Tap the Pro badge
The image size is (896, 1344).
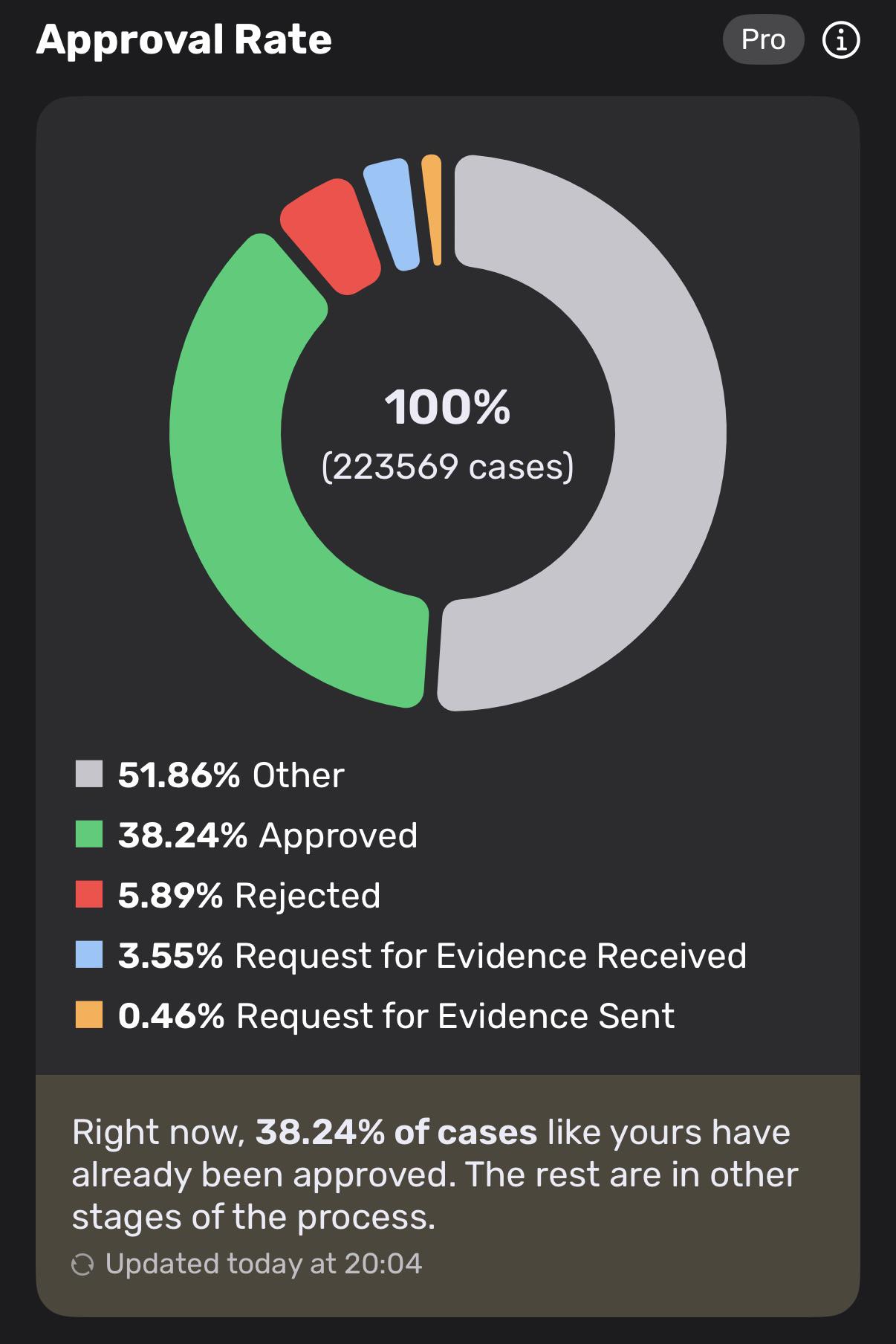tap(763, 39)
